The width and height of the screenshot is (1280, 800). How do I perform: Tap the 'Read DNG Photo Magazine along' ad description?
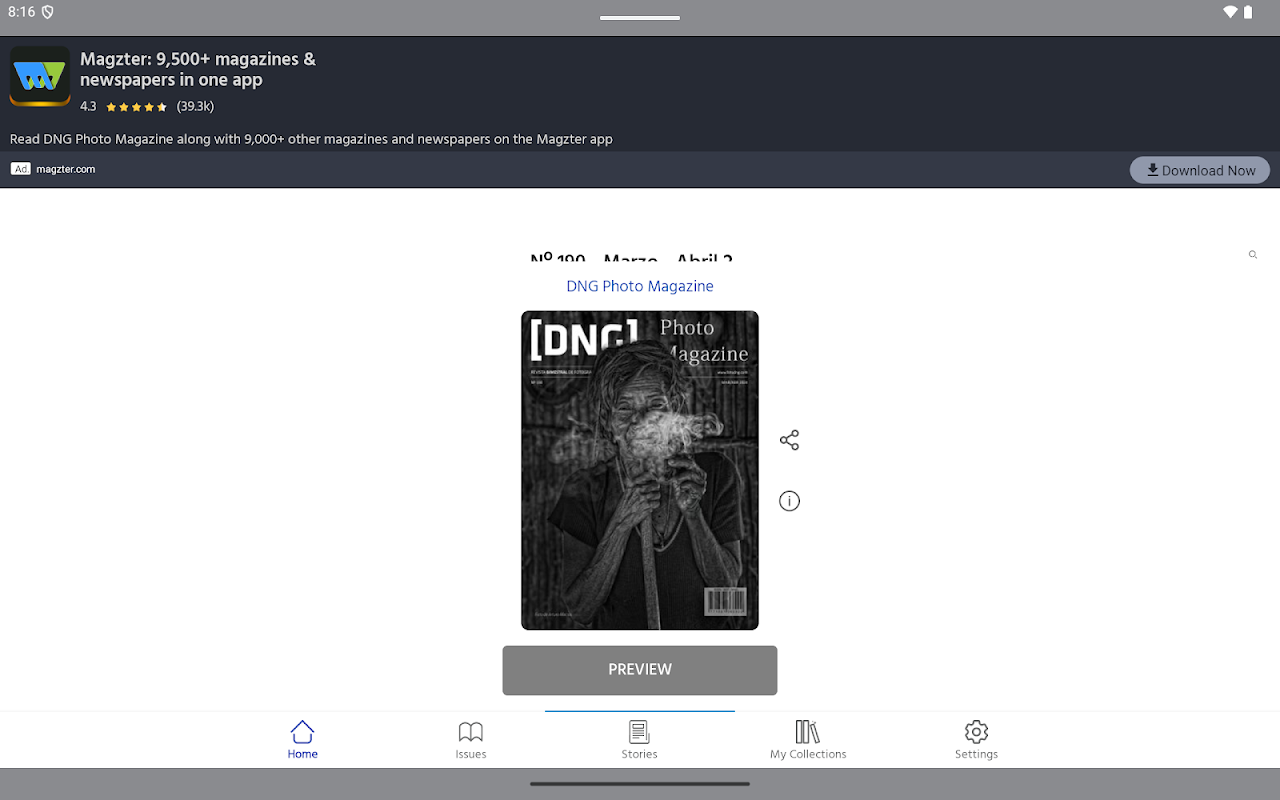(311, 139)
